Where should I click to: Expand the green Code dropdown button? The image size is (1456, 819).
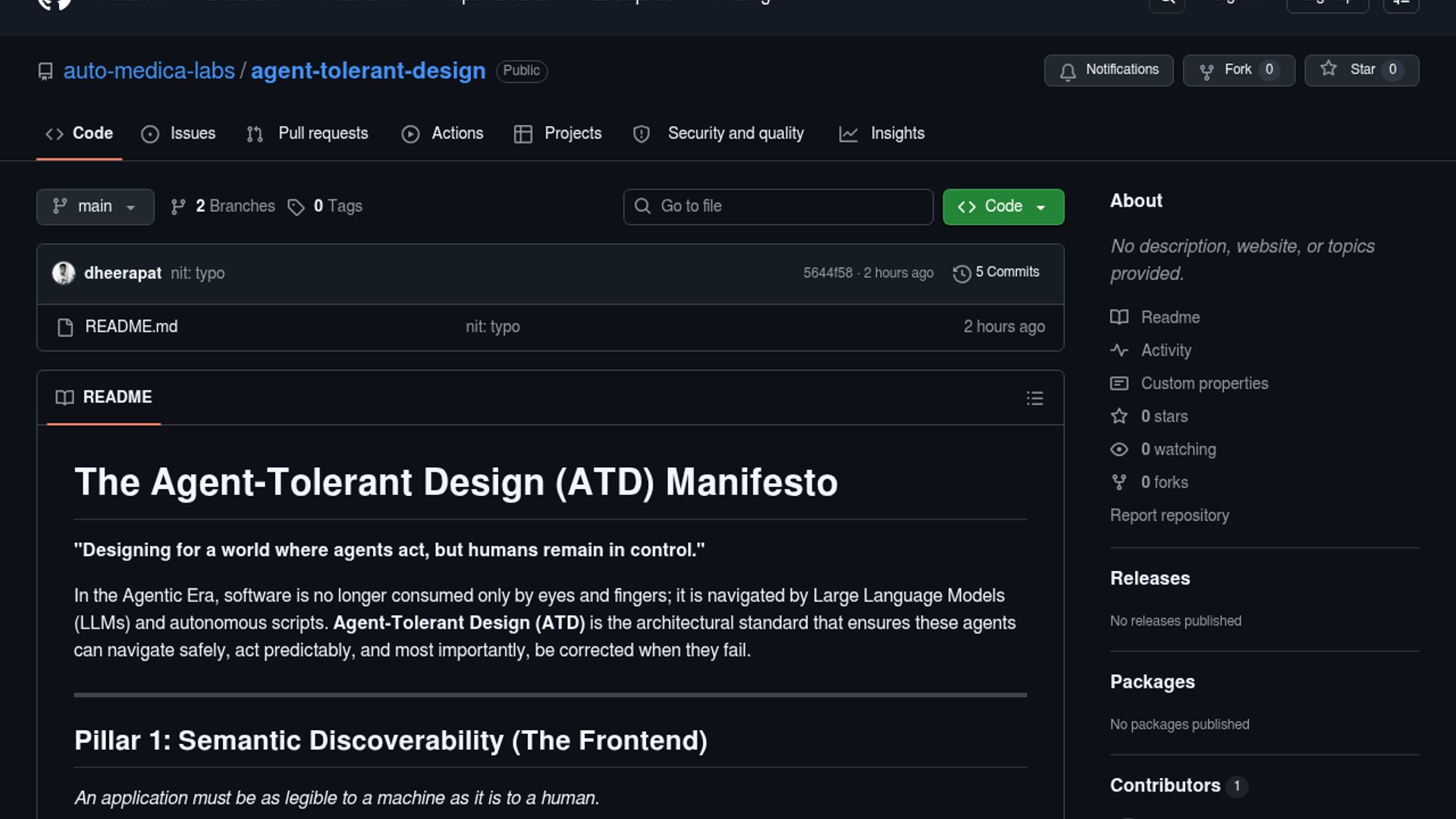[1003, 206]
